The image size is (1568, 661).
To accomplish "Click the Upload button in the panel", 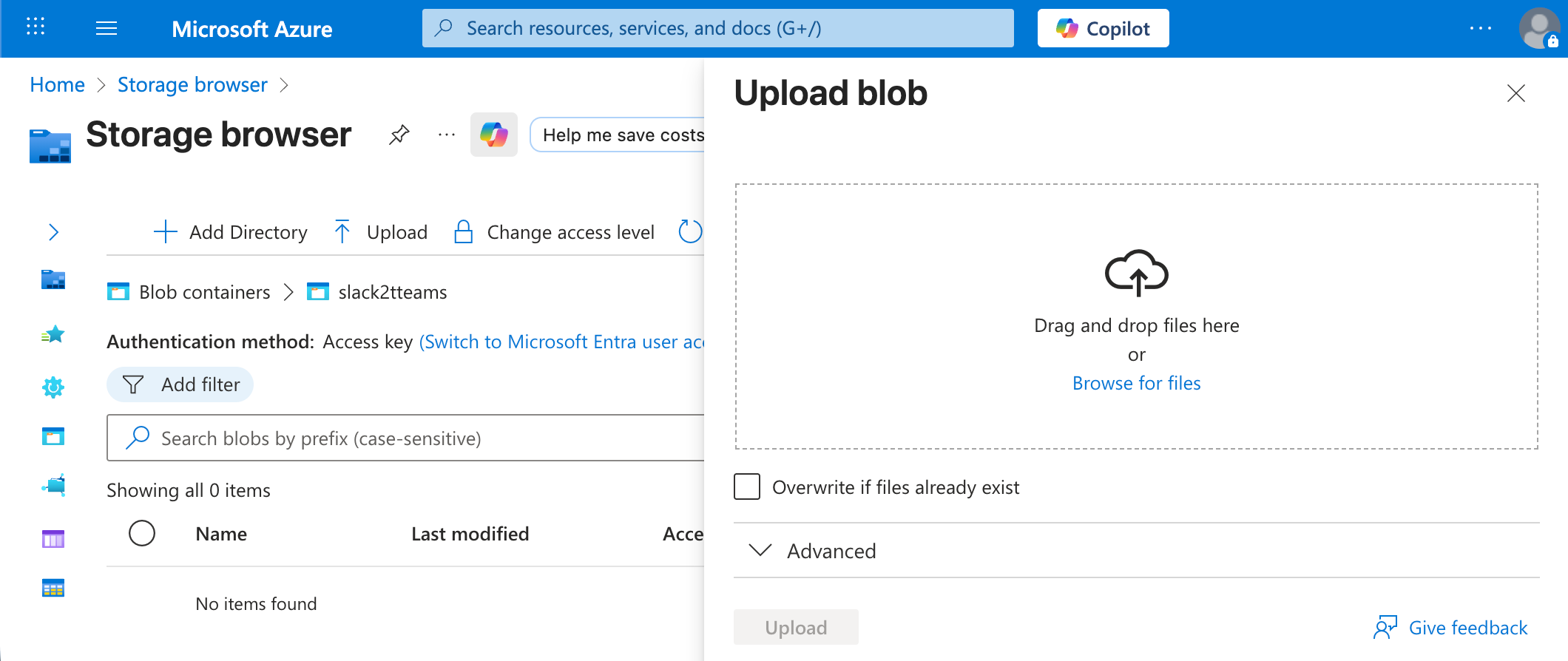I will 796,627.
